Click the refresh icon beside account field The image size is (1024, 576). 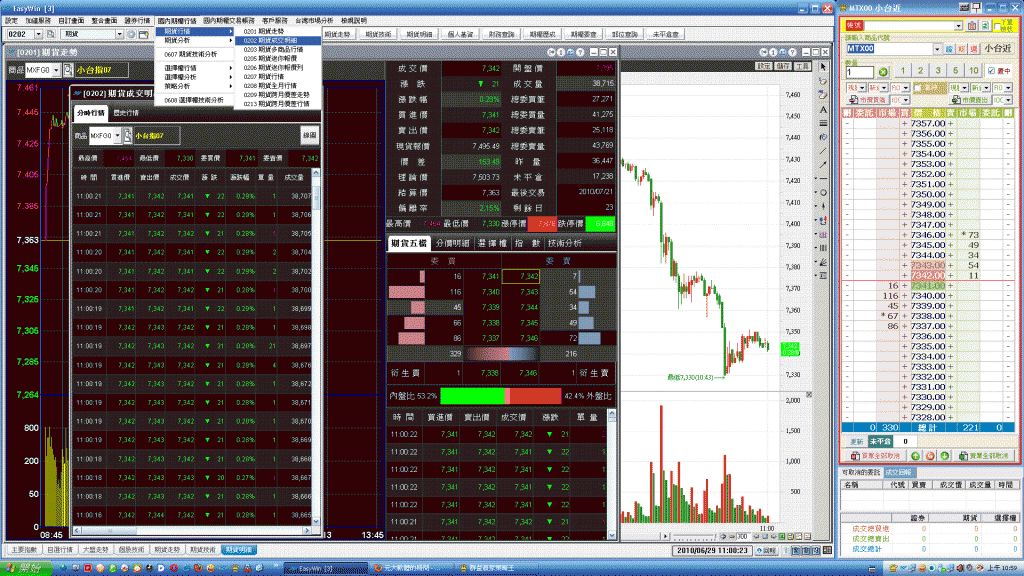tap(985, 25)
